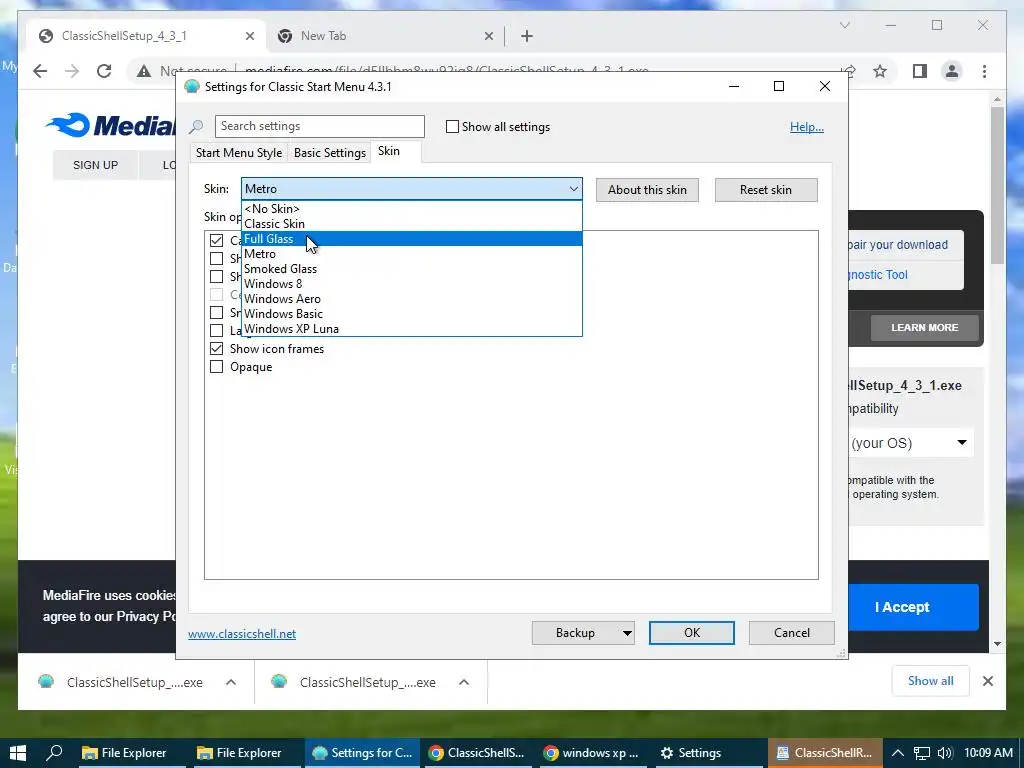Choose Windows 8 skin from list
The width and height of the screenshot is (1024, 768).
click(x=411, y=284)
